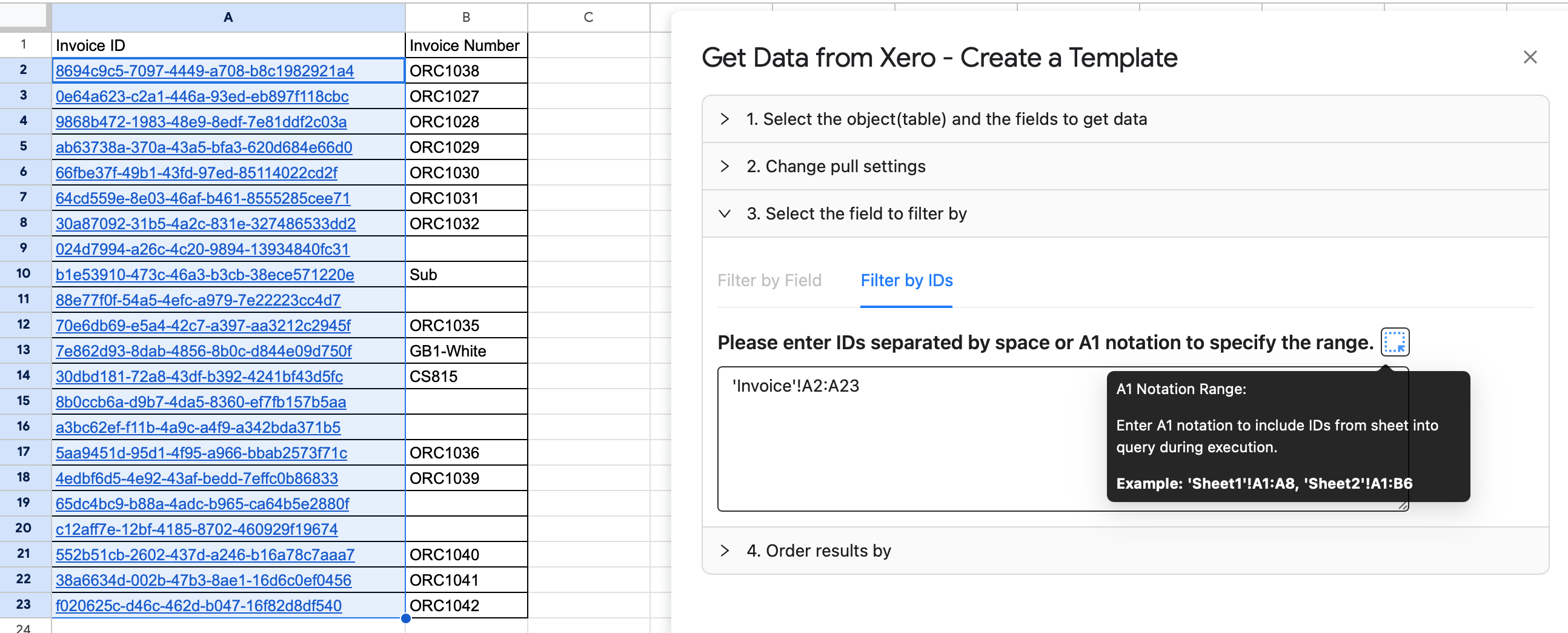
Task: Select column C header
Action: coord(589,17)
